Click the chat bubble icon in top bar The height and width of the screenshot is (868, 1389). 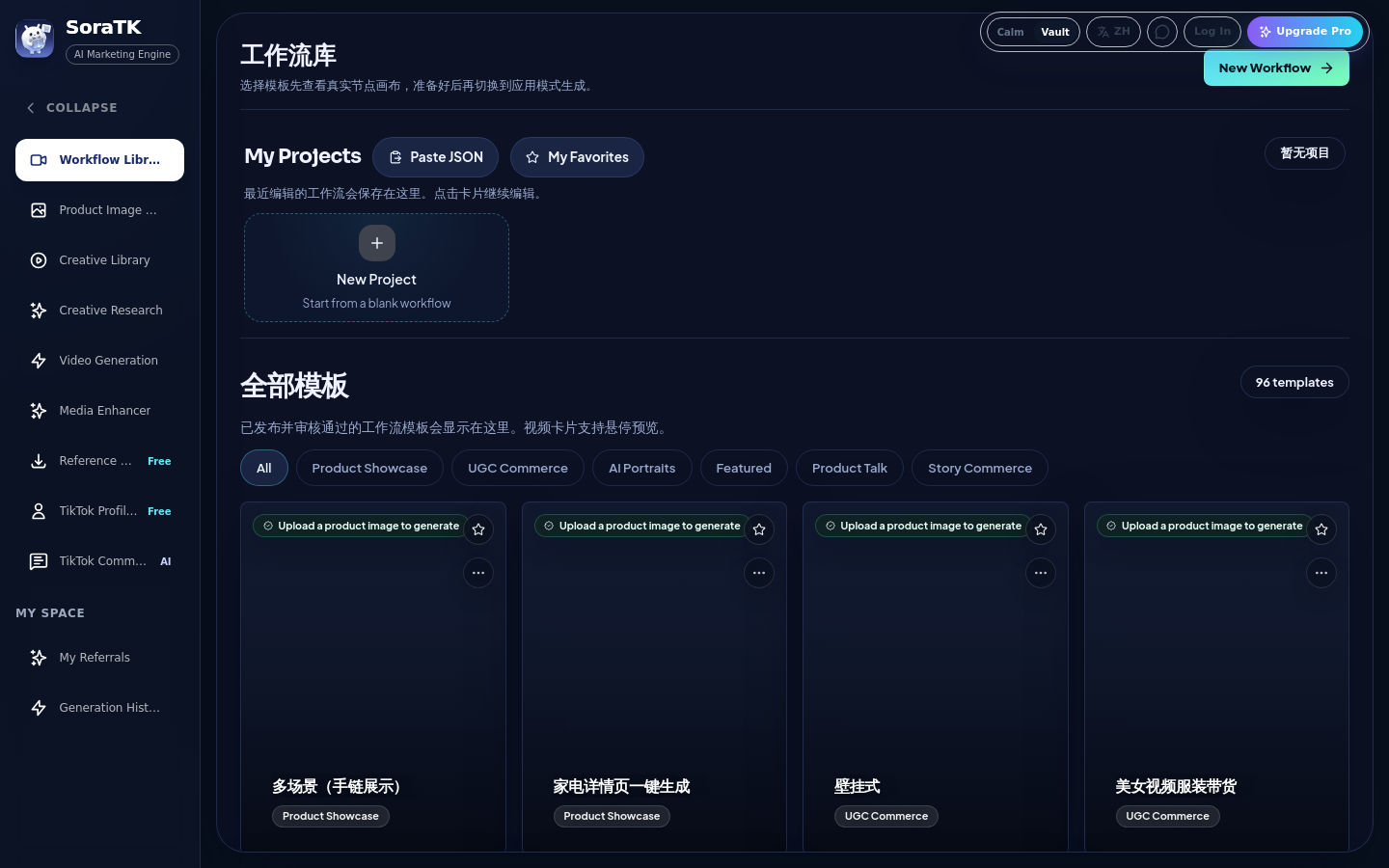pos(1162,32)
